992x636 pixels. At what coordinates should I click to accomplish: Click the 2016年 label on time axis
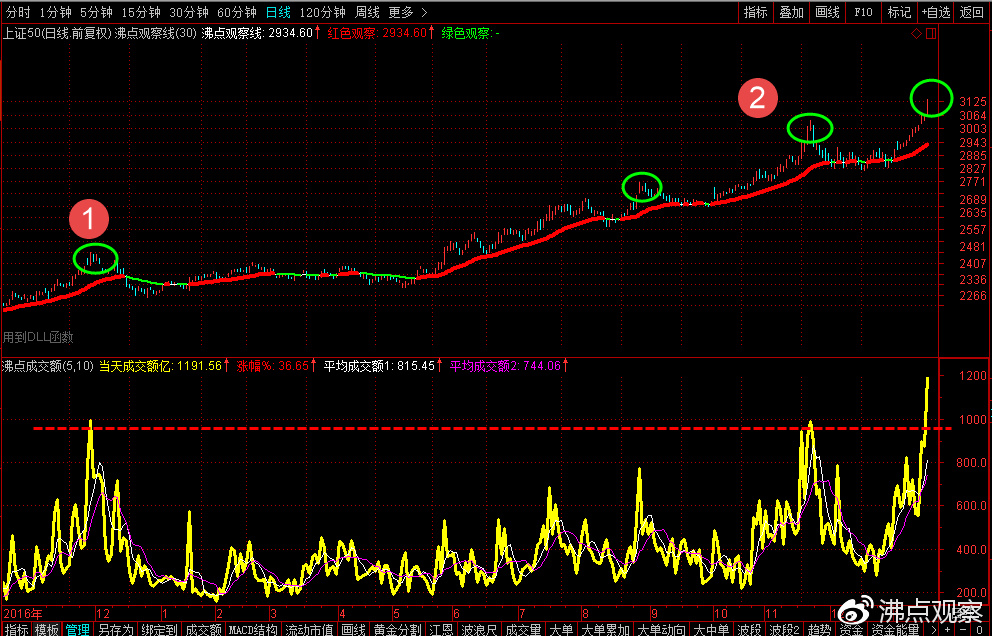[23, 614]
